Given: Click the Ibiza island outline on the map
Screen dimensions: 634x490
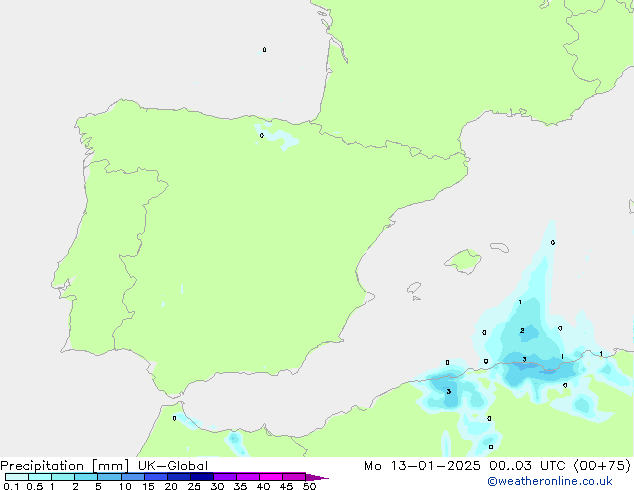Looking at the screenshot, I should click(x=414, y=288).
